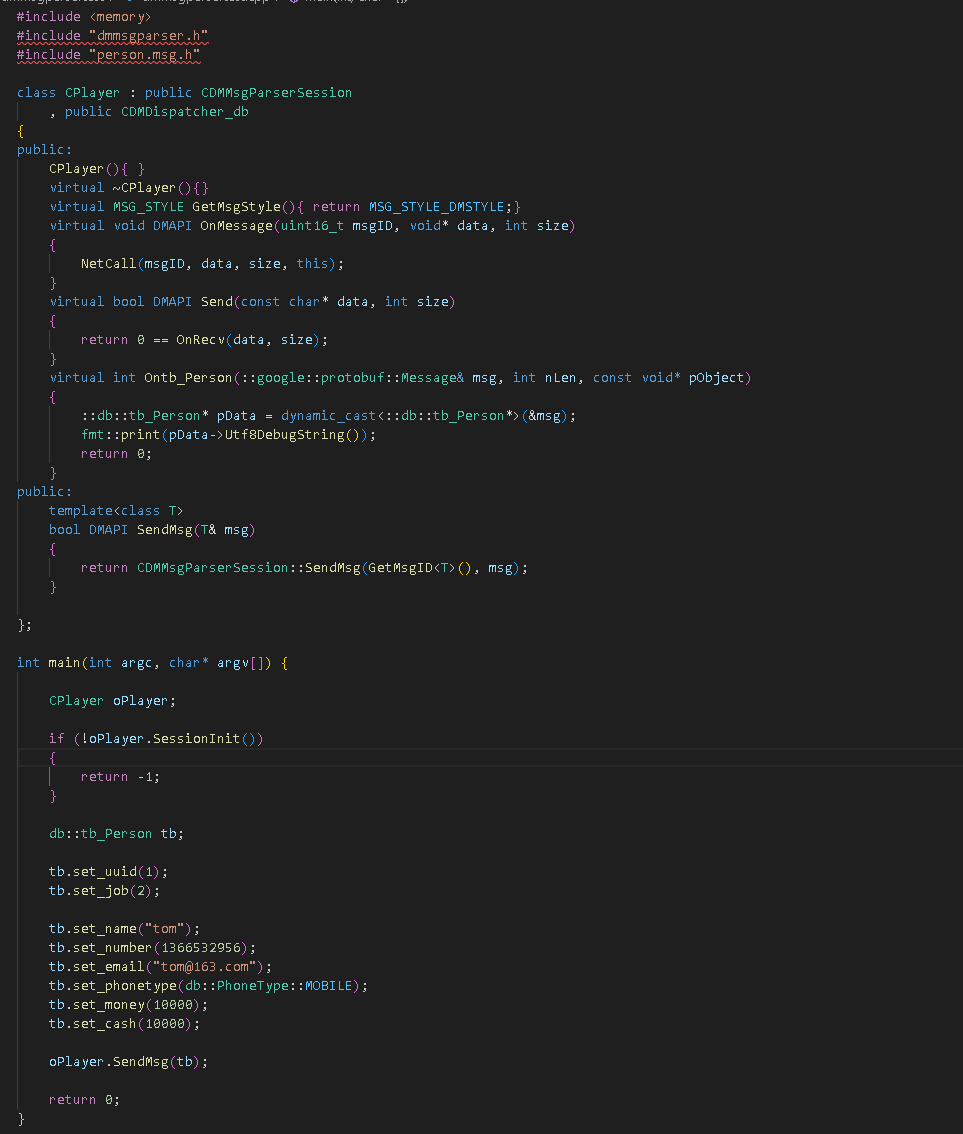Click the OnMessage function name
Image resolution: width=963 pixels, height=1134 pixels.
(x=236, y=226)
